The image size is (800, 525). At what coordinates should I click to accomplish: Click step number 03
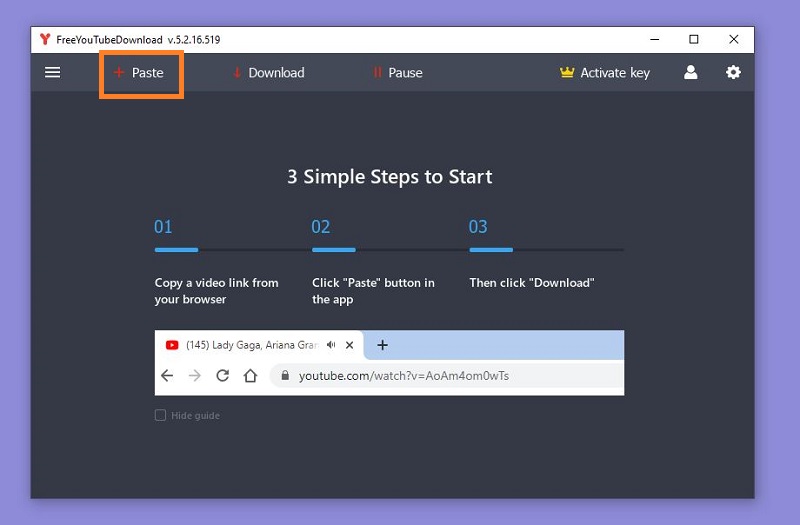click(478, 227)
